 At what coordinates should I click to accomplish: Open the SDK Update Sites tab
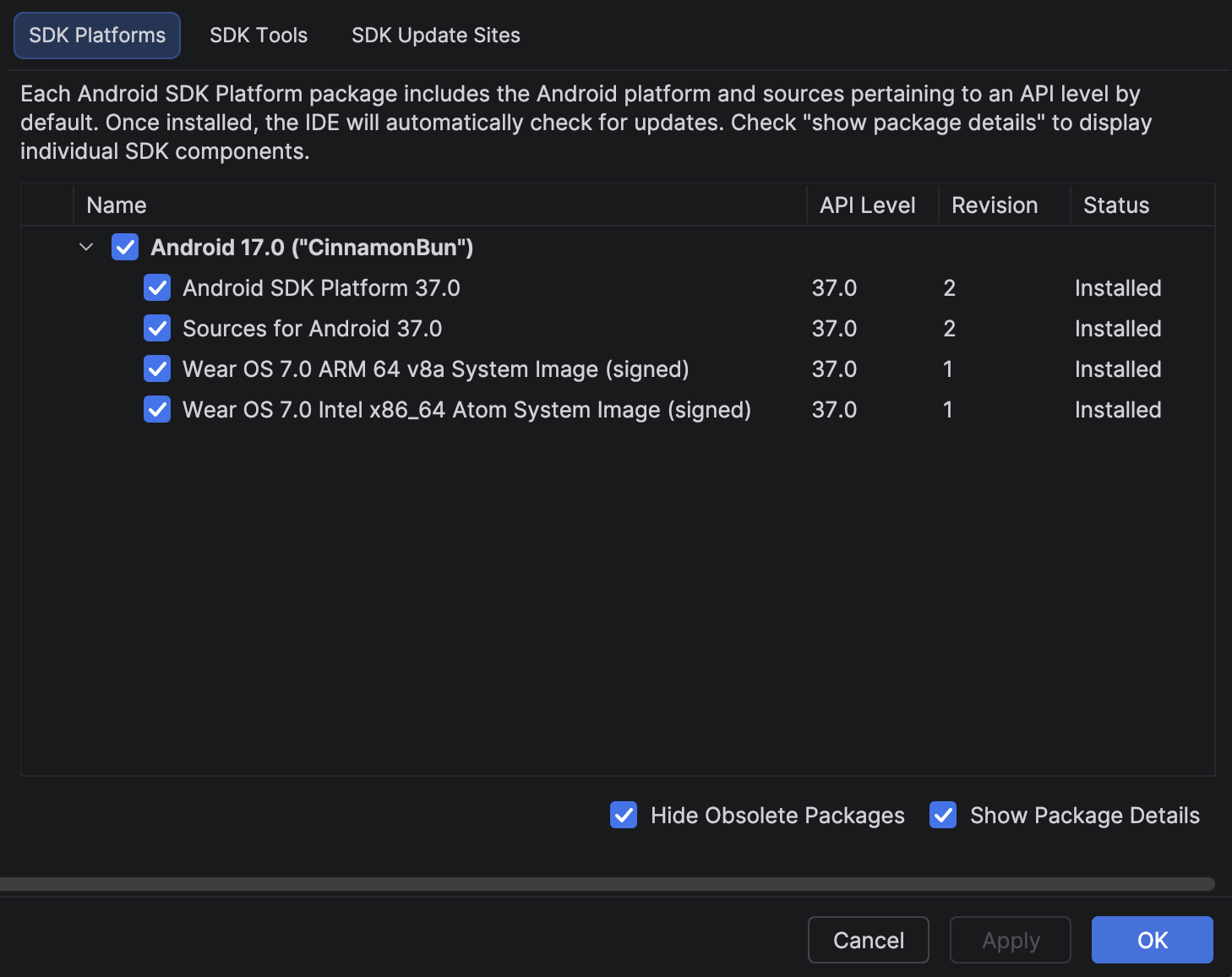coord(436,35)
